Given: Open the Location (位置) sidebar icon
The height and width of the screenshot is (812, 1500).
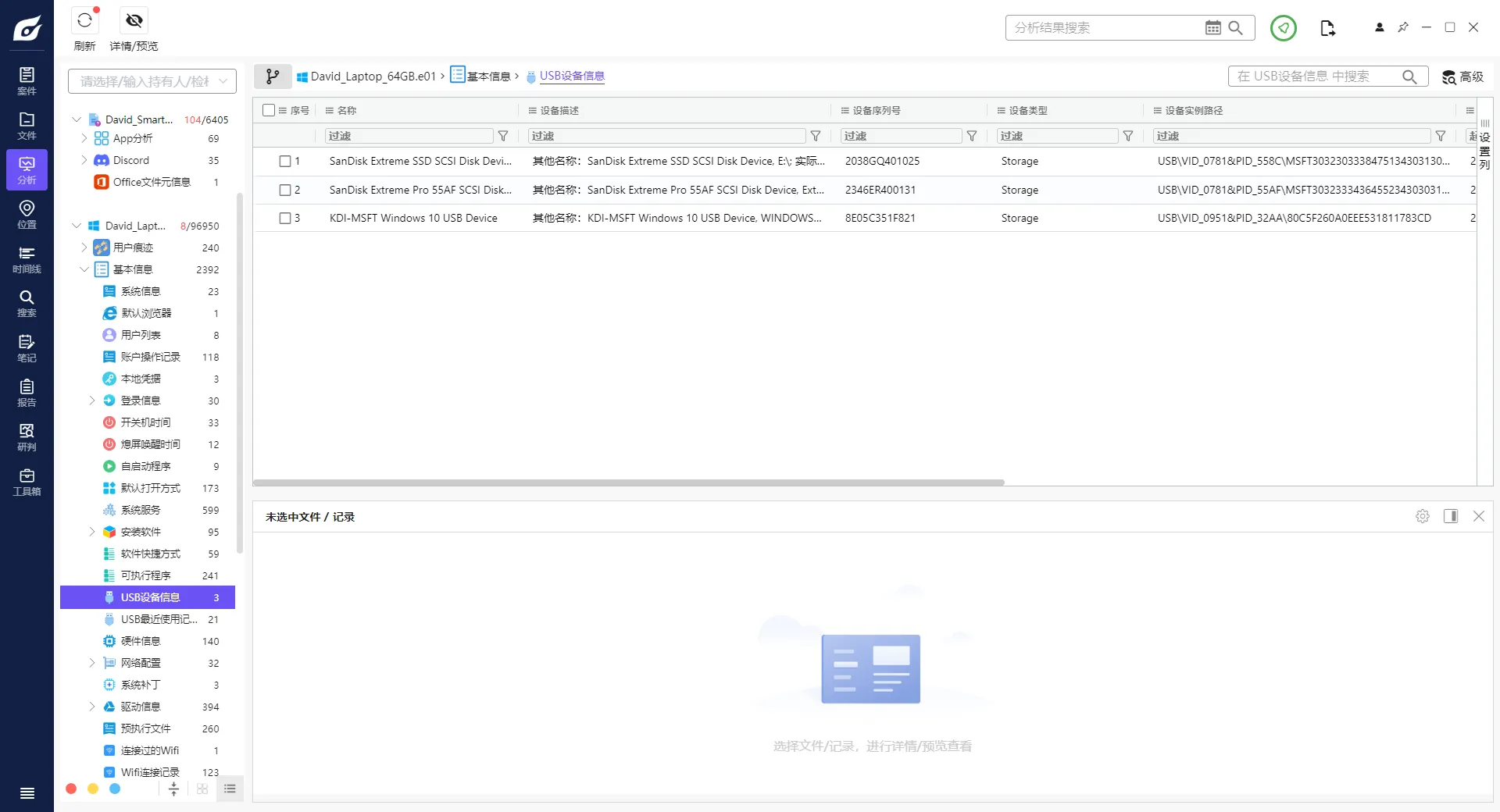Looking at the screenshot, I should (27, 215).
